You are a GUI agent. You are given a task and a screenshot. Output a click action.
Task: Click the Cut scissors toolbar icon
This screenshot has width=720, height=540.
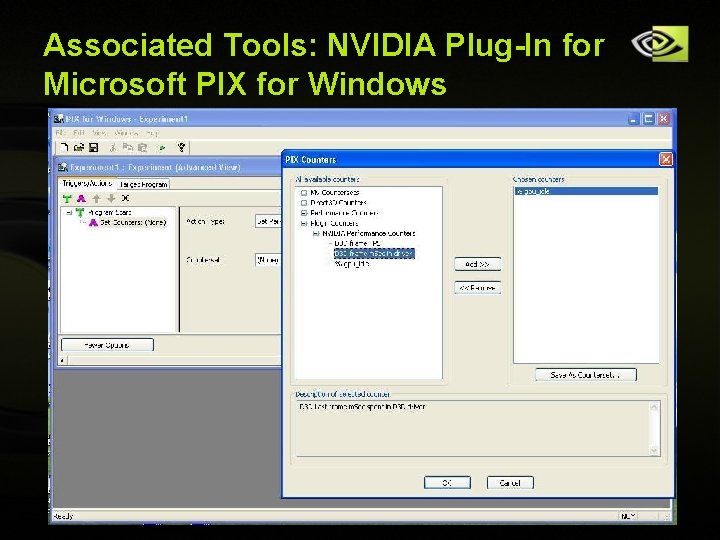coord(113,147)
